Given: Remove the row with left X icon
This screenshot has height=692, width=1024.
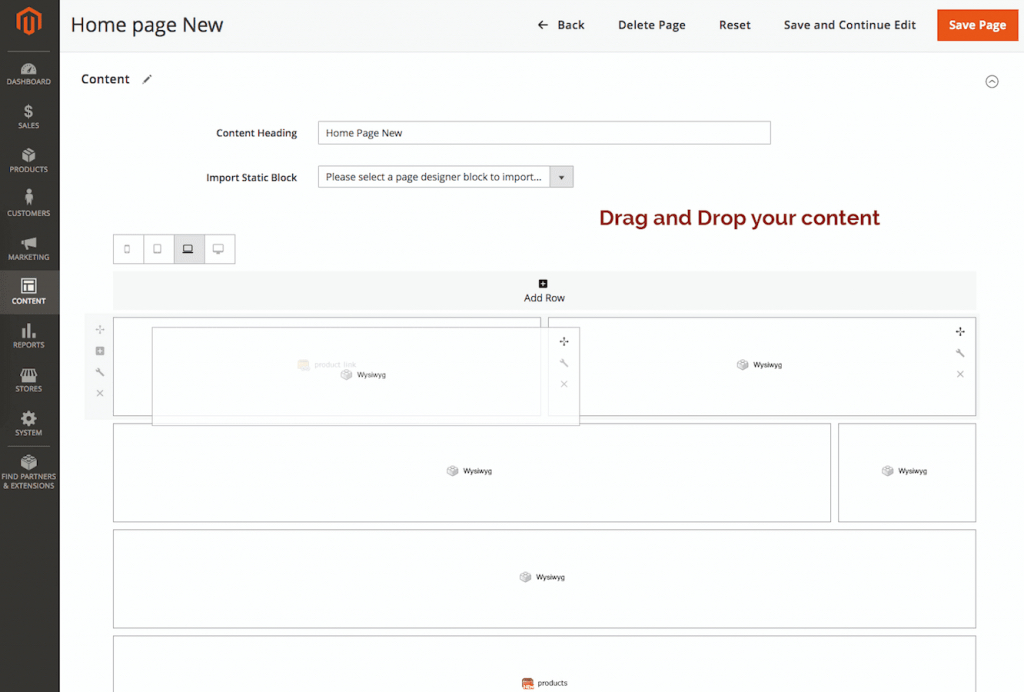Looking at the screenshot, I should 100,393.
